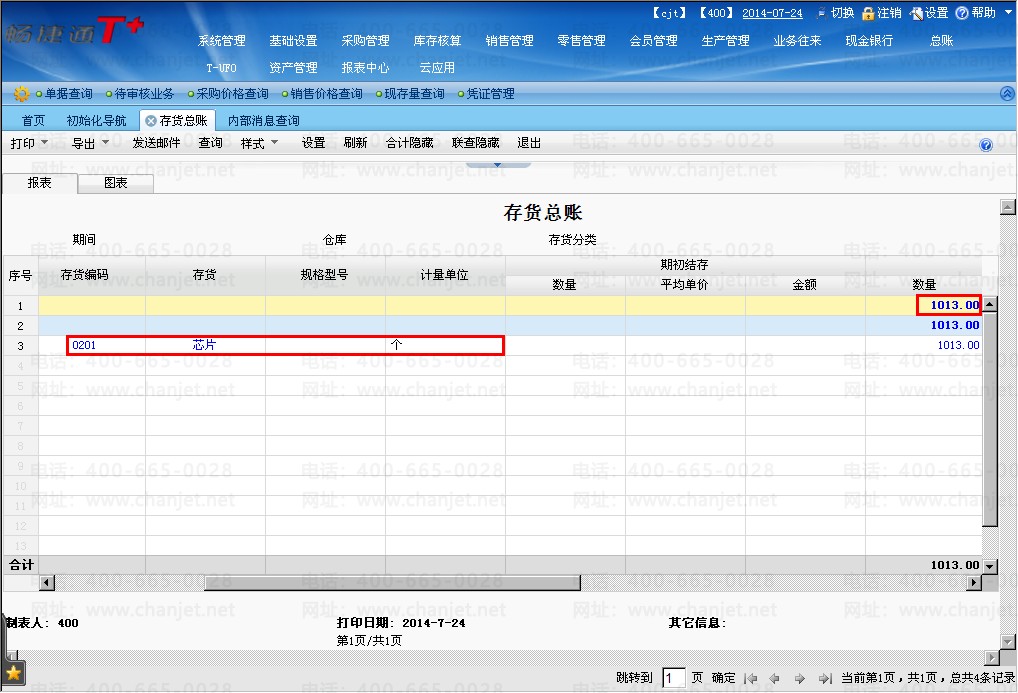Close the 存货总账 tab with x icon
The height and width of the screenshot is (693, 1018).
151,121
